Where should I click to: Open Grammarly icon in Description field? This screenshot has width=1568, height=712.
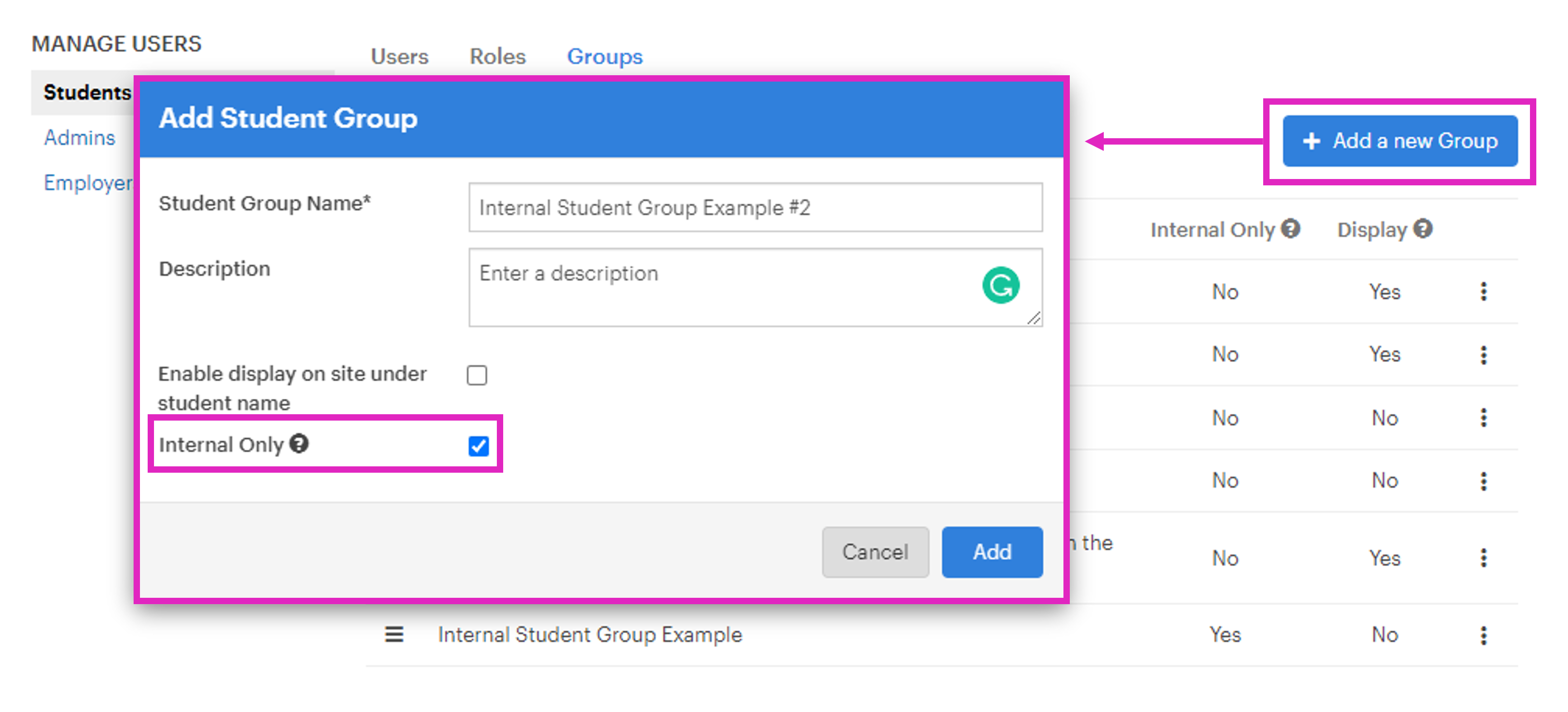[x=1000, y=285]
